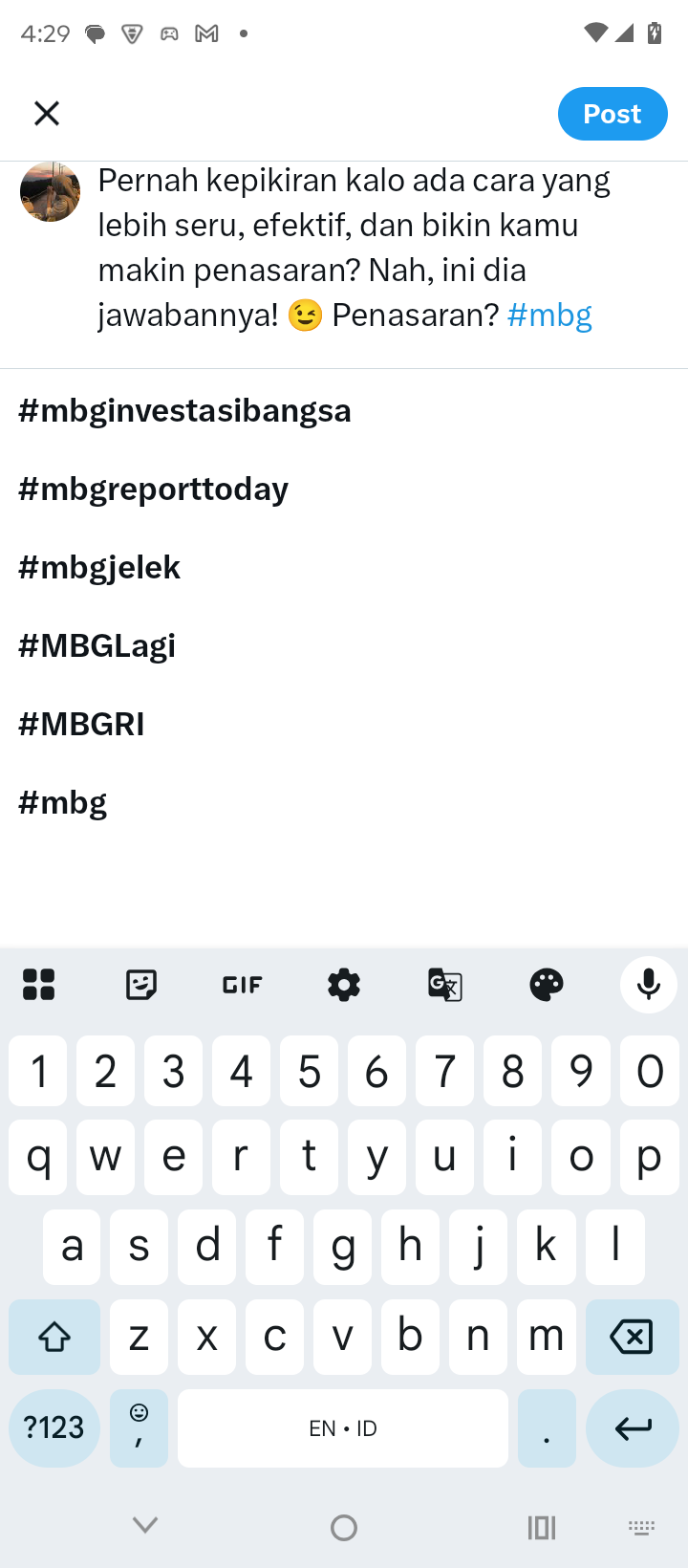
Task: Switch to the ?123 symbols keyboard
Action: (x=54, y=1427)
